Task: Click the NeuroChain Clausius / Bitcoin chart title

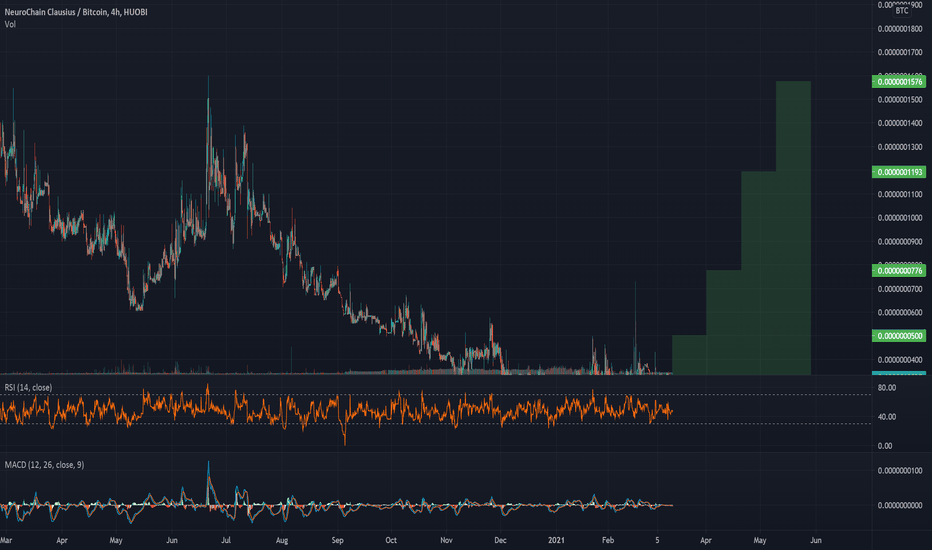Action: 75,12
